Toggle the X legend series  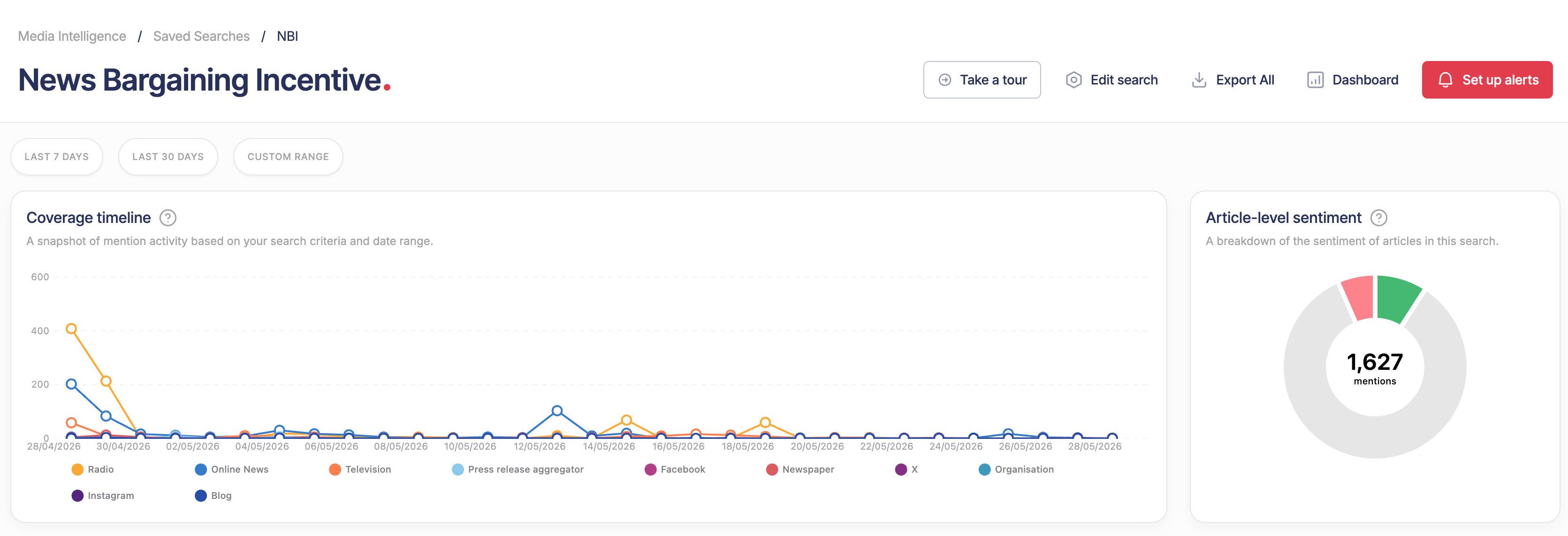pyautogui.click(x=906, y=469)
